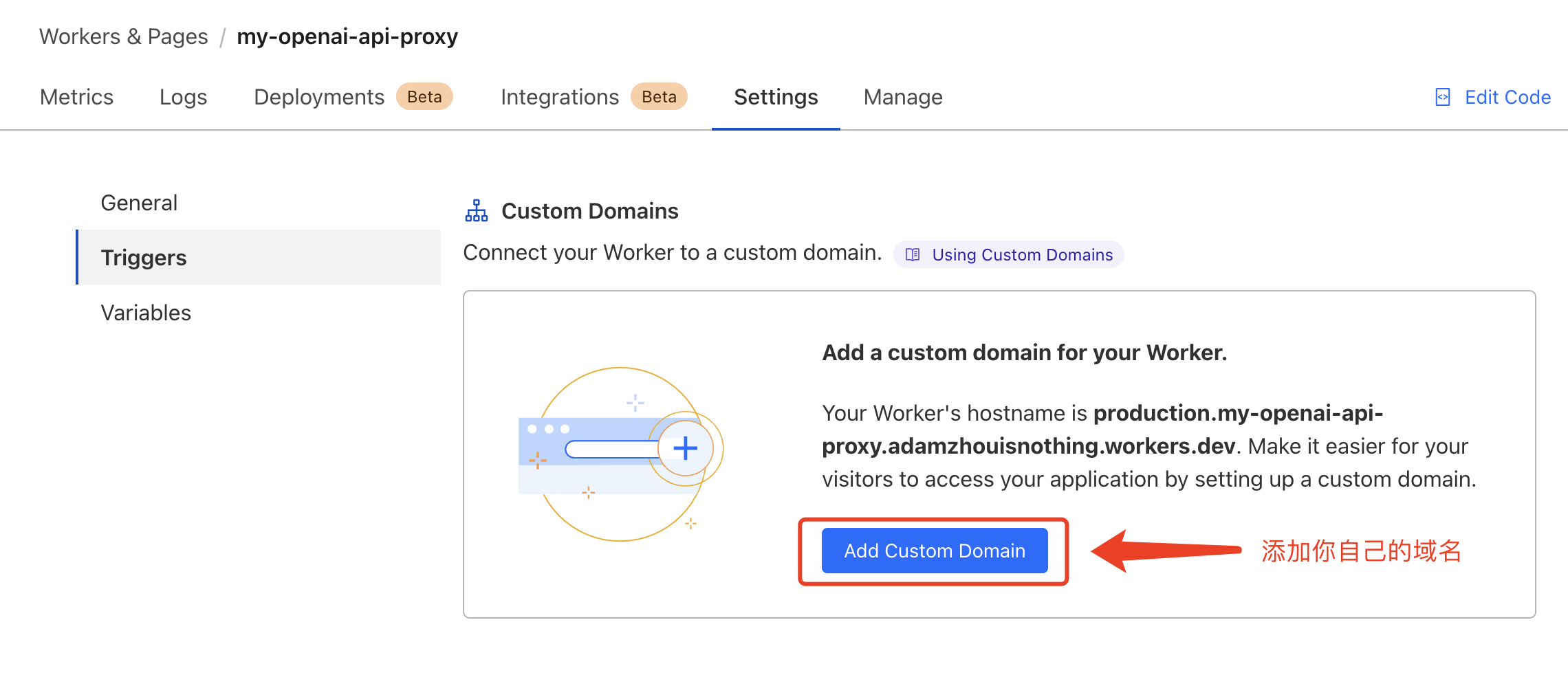Click the Custom Domains network icon
The image size is (1568, 697).
tap(477, 210)
